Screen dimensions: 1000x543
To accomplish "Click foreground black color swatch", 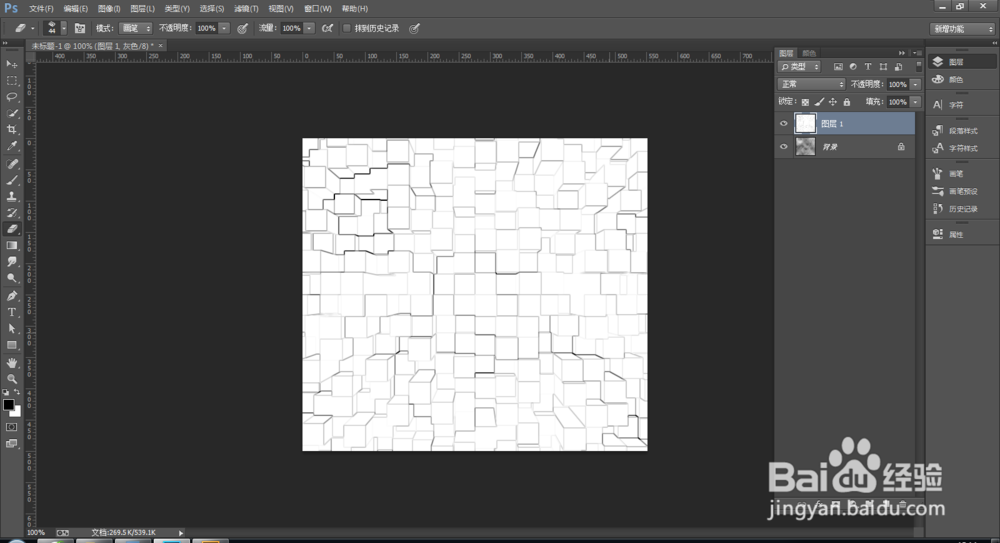I will click(x=8, y=405).
